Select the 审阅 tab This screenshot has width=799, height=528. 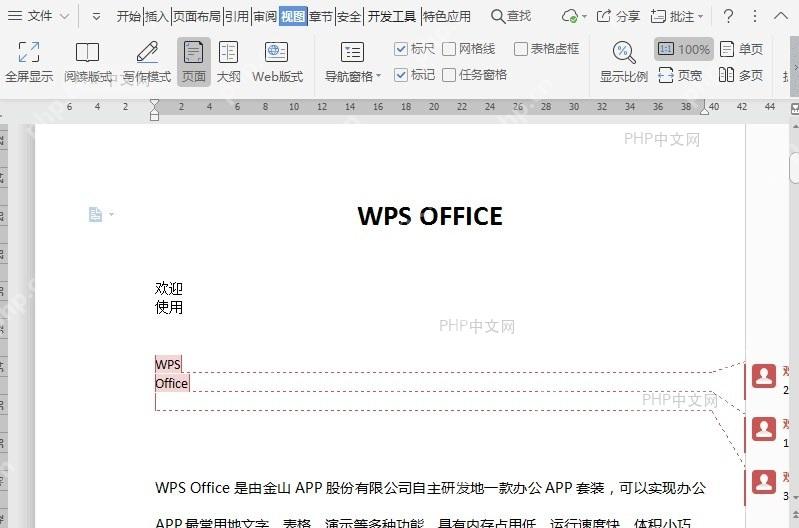(264, 16)
